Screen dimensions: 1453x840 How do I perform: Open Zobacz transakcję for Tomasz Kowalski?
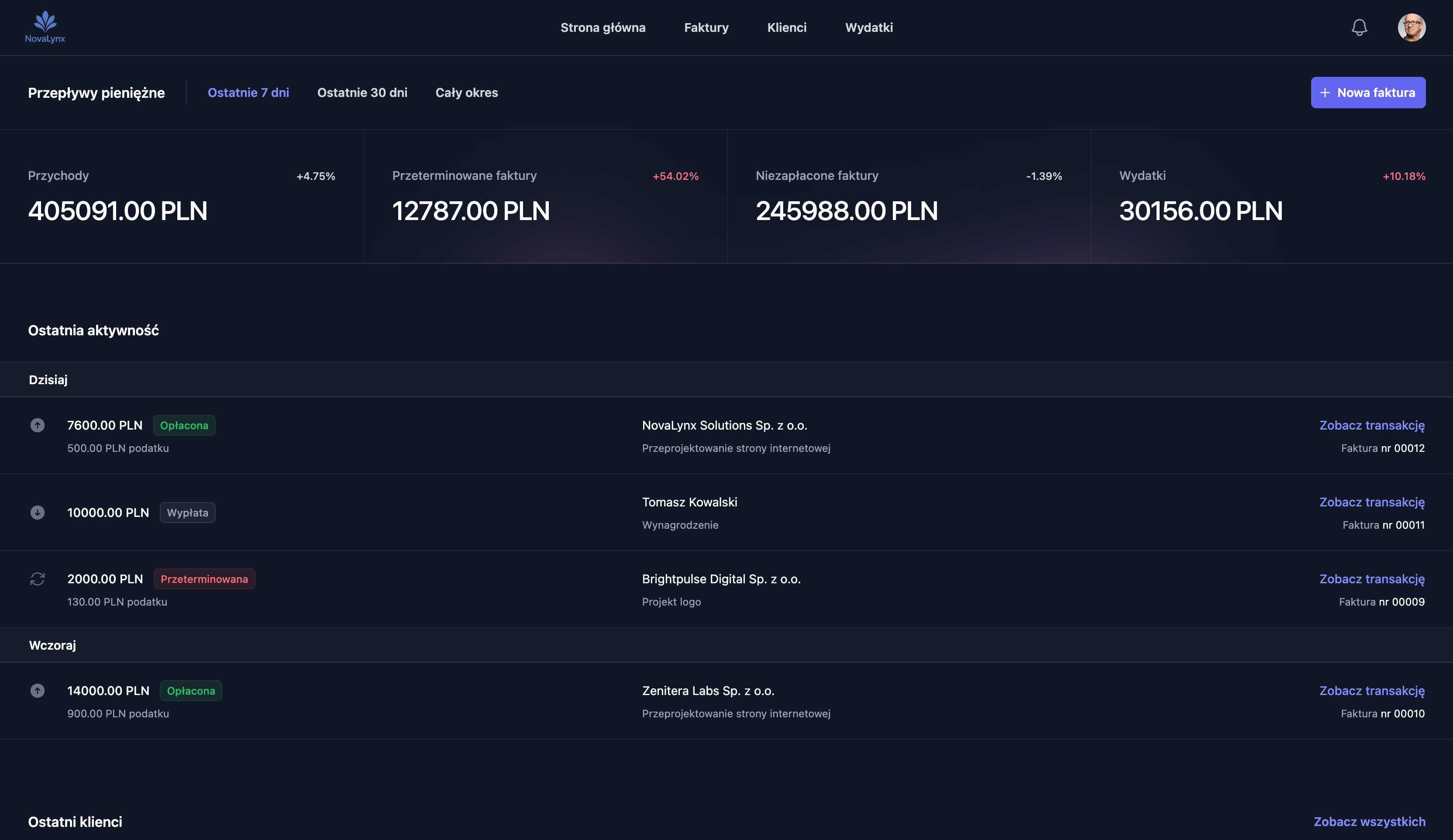point(1372,502)
